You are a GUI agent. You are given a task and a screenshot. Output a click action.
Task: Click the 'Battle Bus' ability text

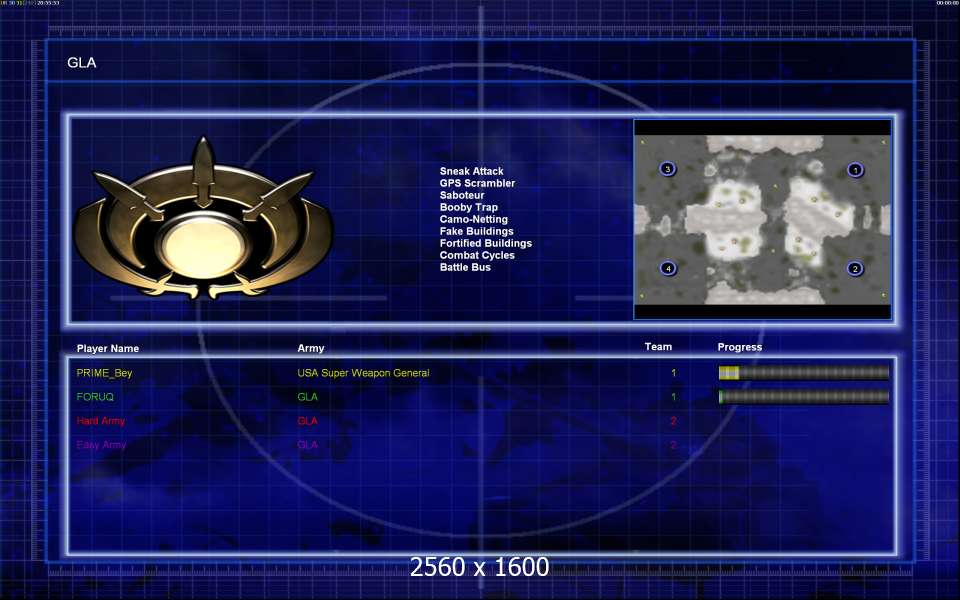[x=465, y=267]
